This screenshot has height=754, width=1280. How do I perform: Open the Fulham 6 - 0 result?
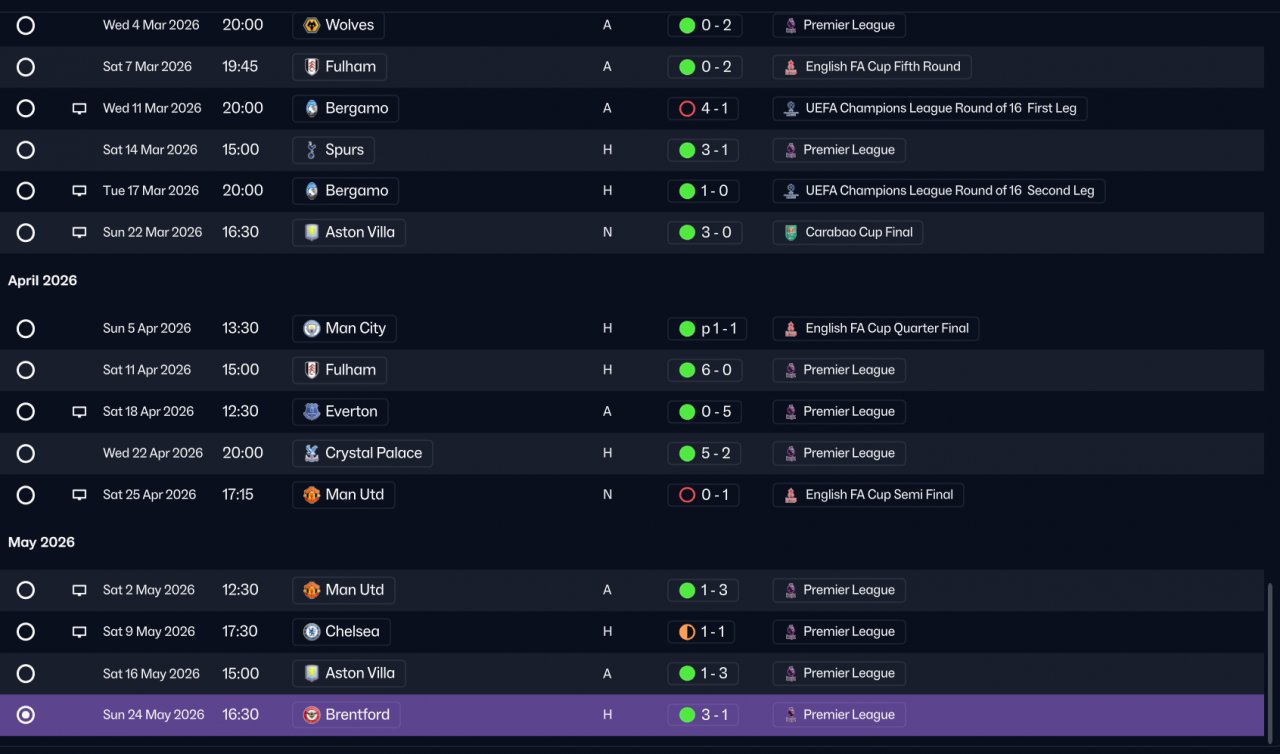click(x=704, y=370)
